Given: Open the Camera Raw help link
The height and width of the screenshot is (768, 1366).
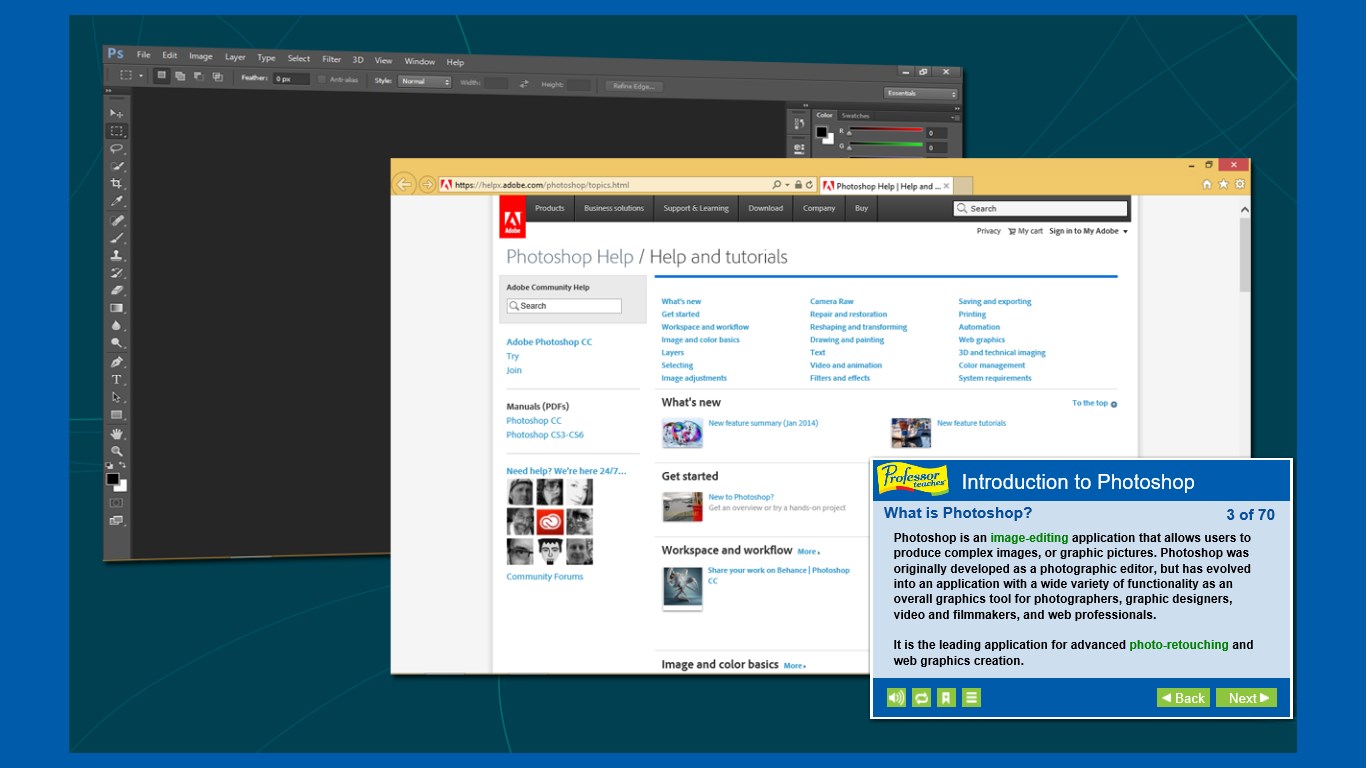Looking at the screenshot, I should pyautogui.click(x=832, y=301).
